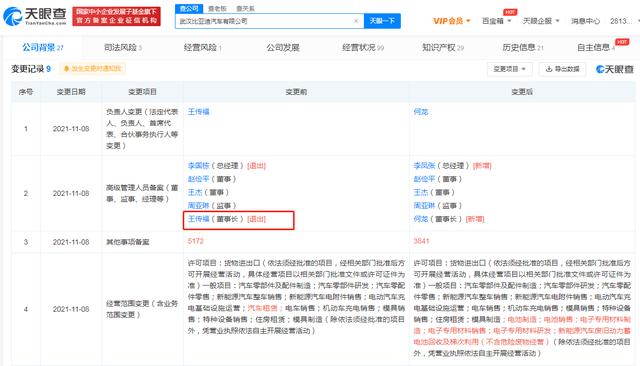Select the value 5172 in row 3
The height and width of the screenshot is (366, 640).
pyautogui.click(x=196, y=241)
